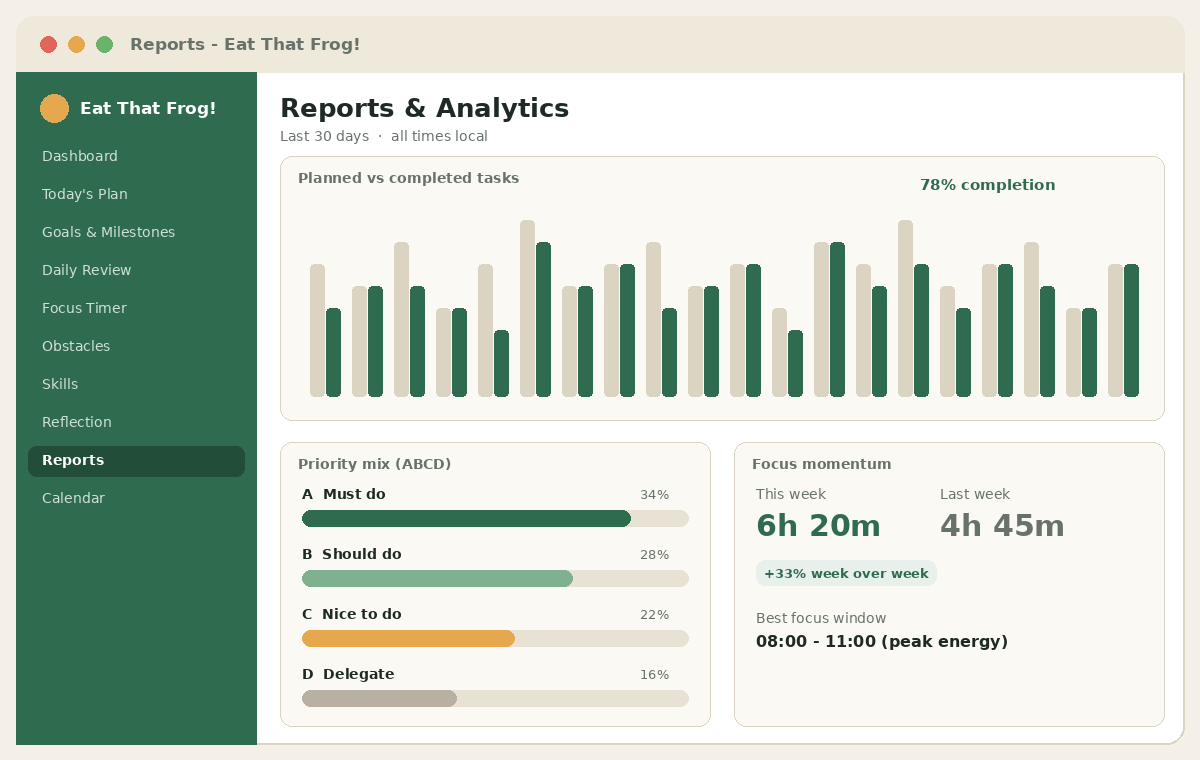Click the Eat That Frog! sidebar title

pyautogui.click(x=148, y=108)
